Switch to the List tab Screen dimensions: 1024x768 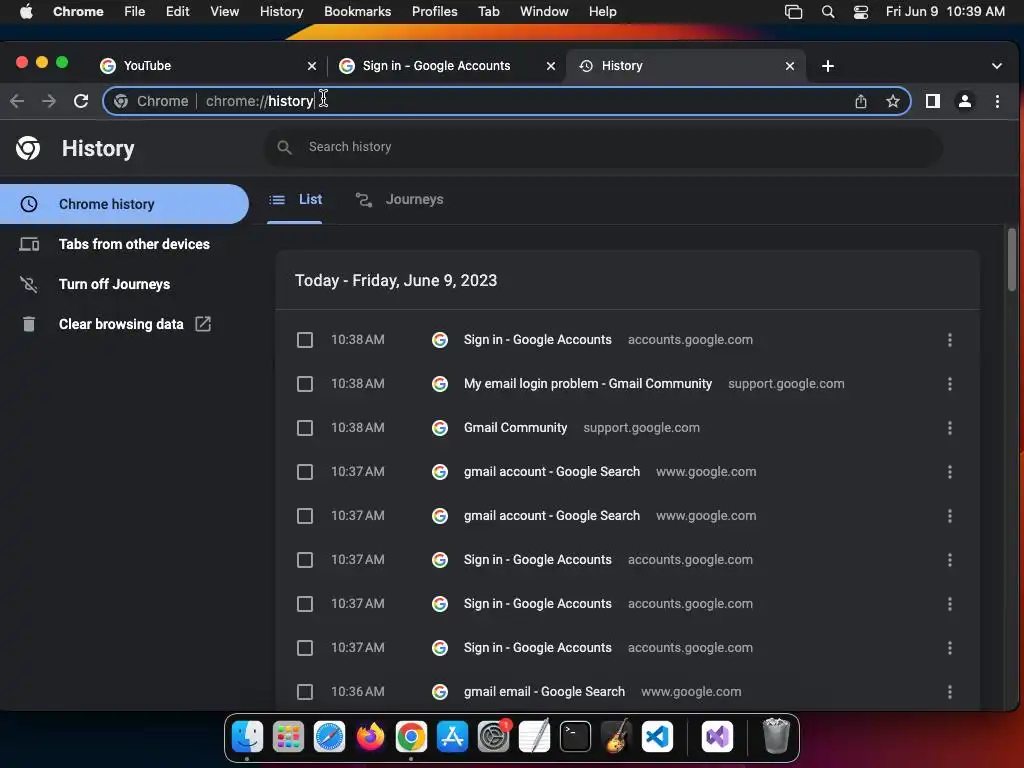point(295,200)
